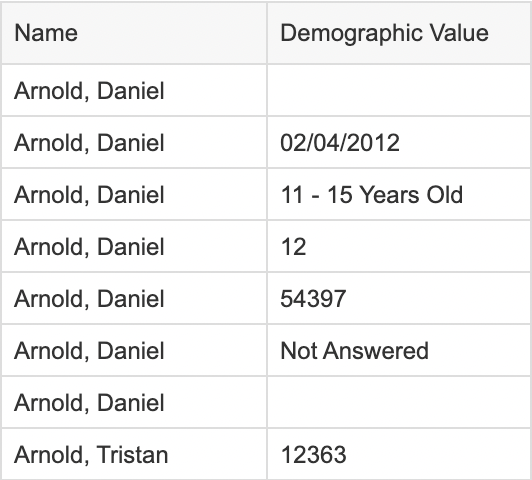Click the column border between Tristan and 12363

coord(267,454)
